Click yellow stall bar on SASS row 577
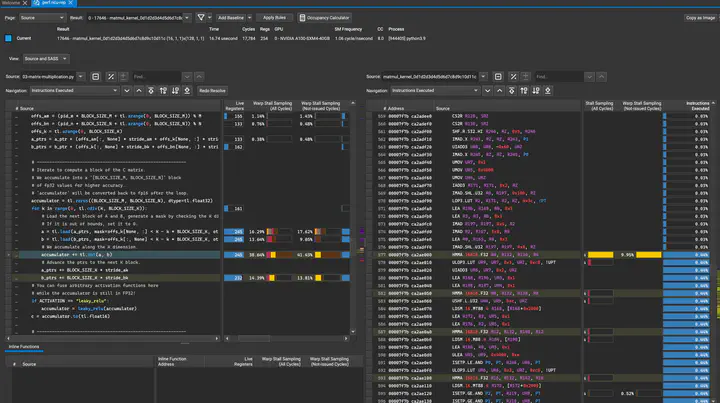This screenshot has height=403, width=720. (601, 255)
